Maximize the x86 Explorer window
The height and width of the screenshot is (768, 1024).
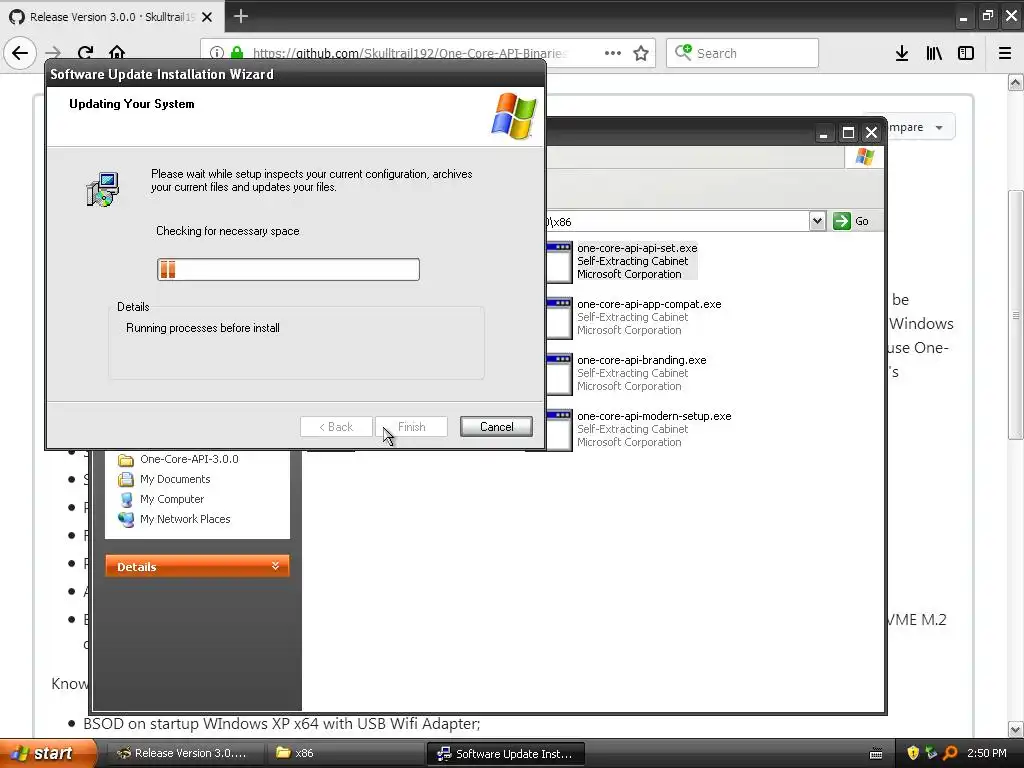(x=848, y=133)
